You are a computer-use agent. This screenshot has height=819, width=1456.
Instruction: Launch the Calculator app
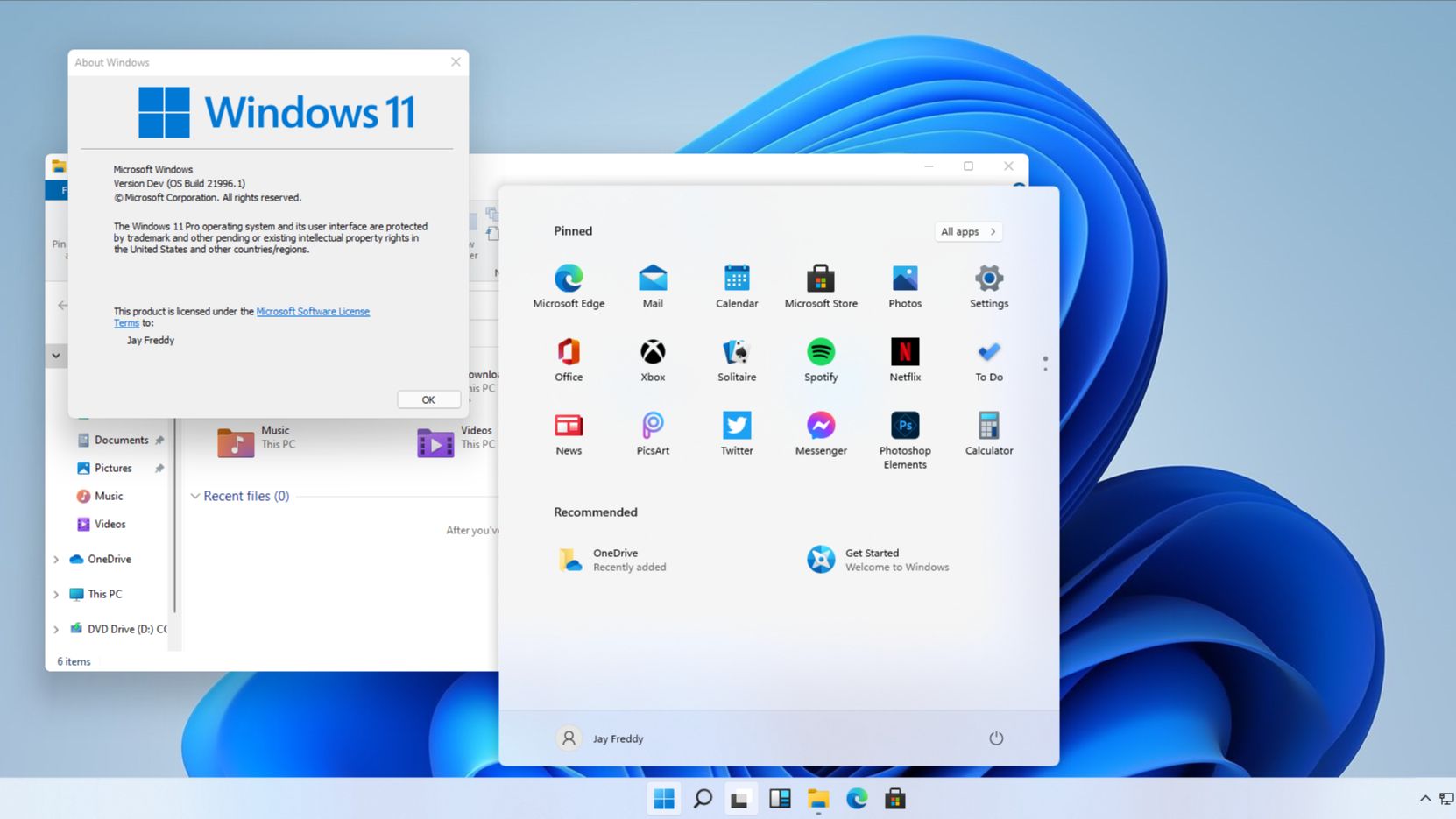(x=989, y=434)
